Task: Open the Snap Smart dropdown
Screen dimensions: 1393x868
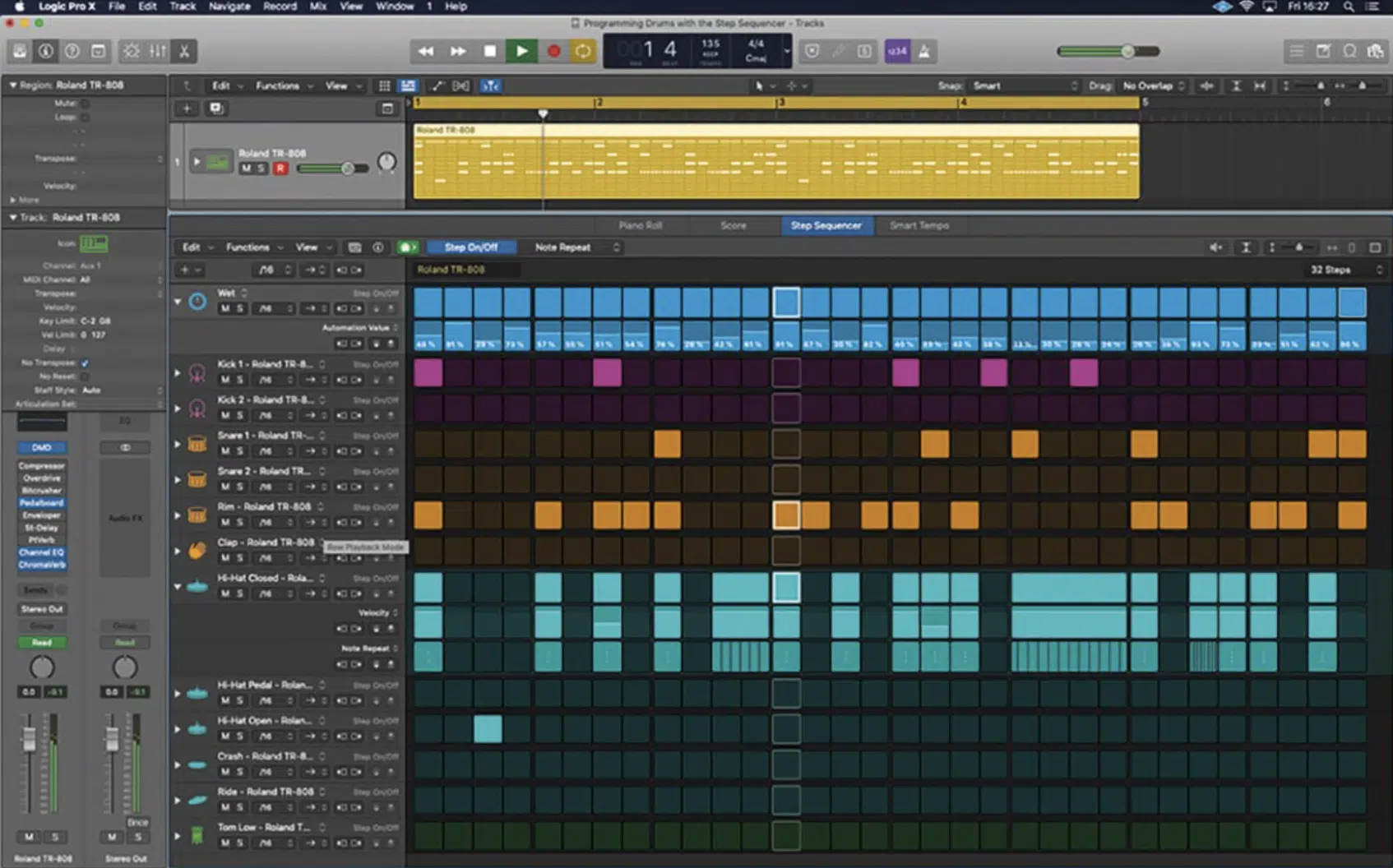Action: [x=1024, y=85]
